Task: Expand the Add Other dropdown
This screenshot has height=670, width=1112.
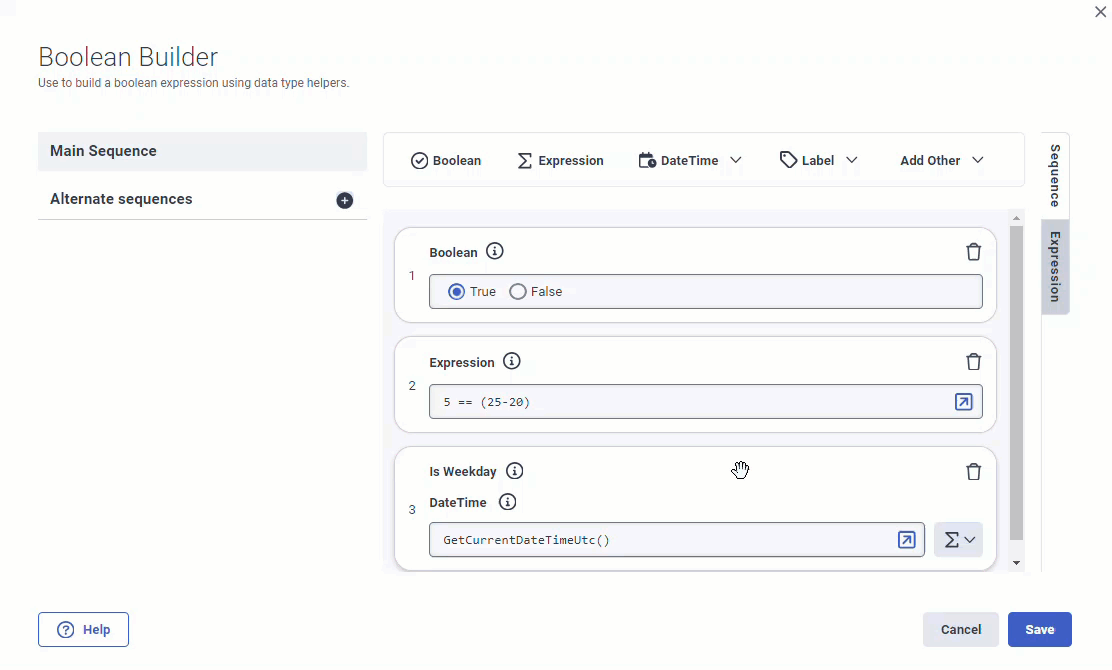Action: 941,161
